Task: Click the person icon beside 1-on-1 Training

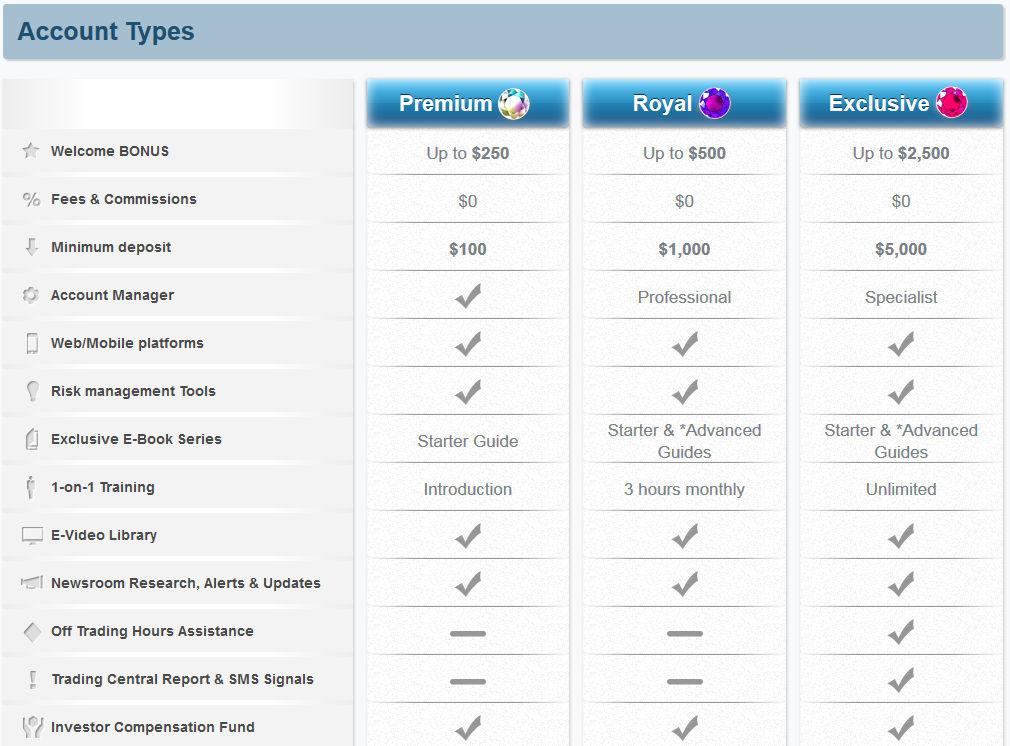Action: (30, 487)
